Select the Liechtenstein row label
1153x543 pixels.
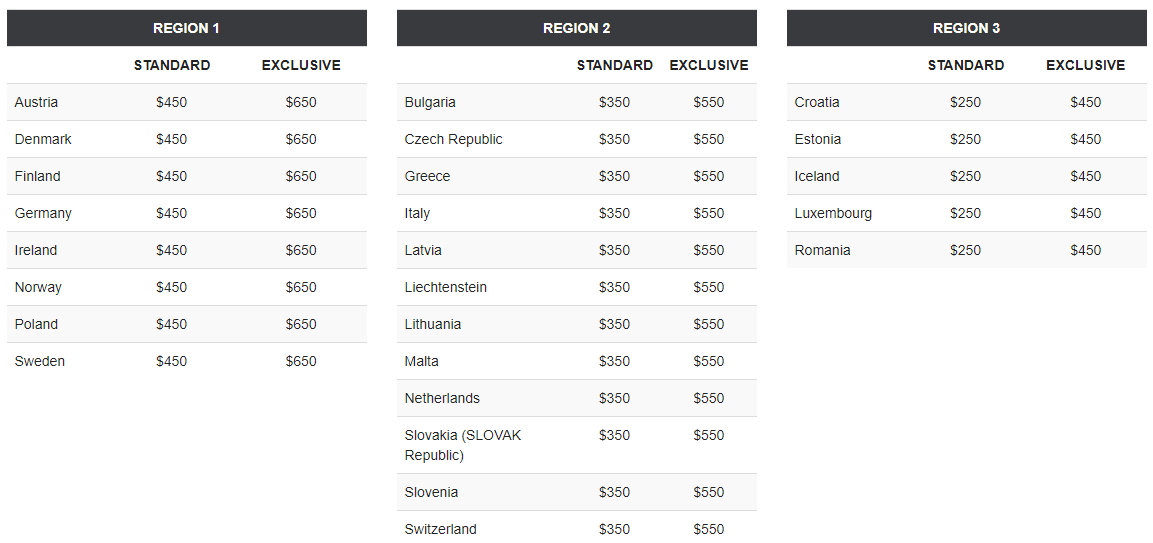pyautogui.click(x=446, y=287)
